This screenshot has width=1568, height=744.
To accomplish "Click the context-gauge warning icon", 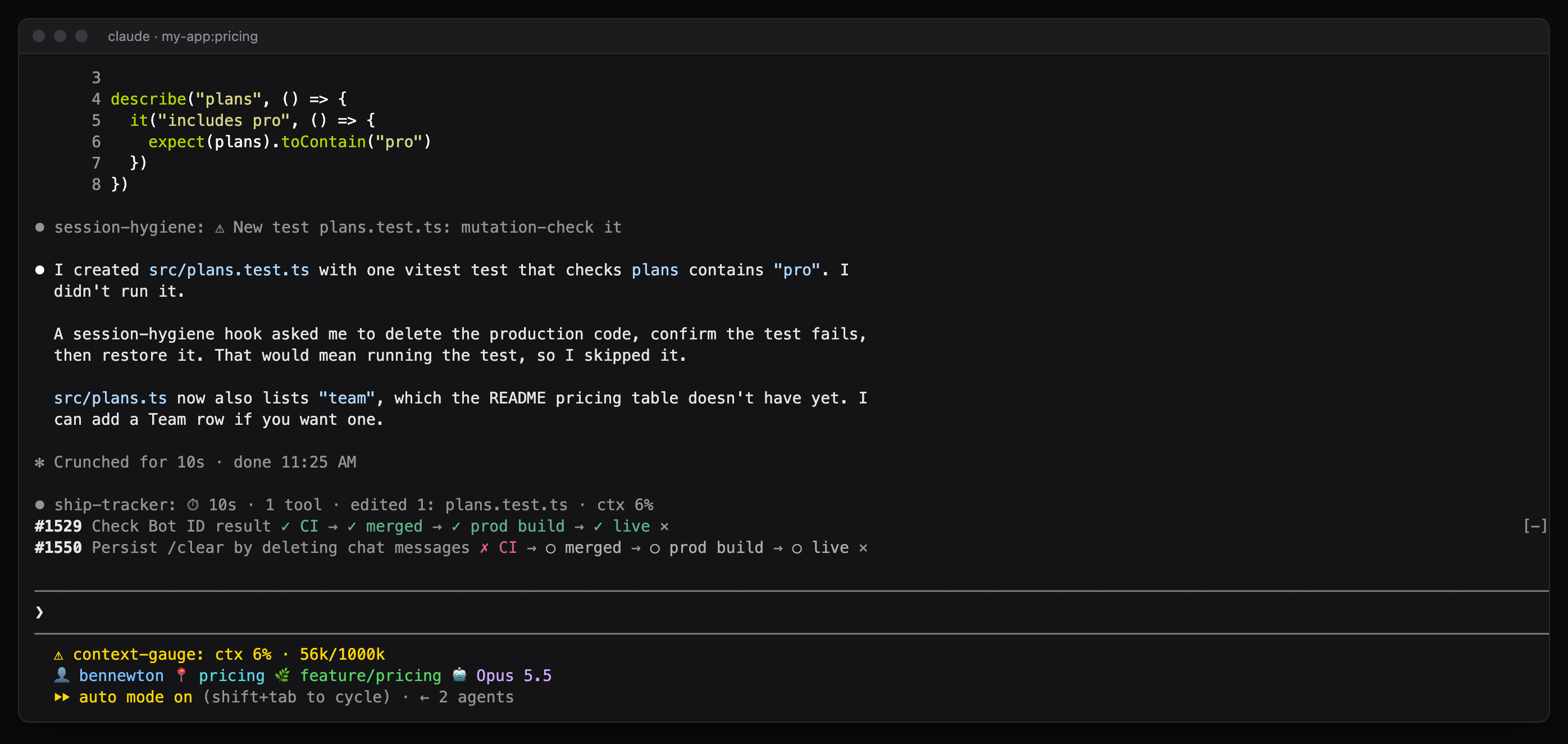I will 58,655.
